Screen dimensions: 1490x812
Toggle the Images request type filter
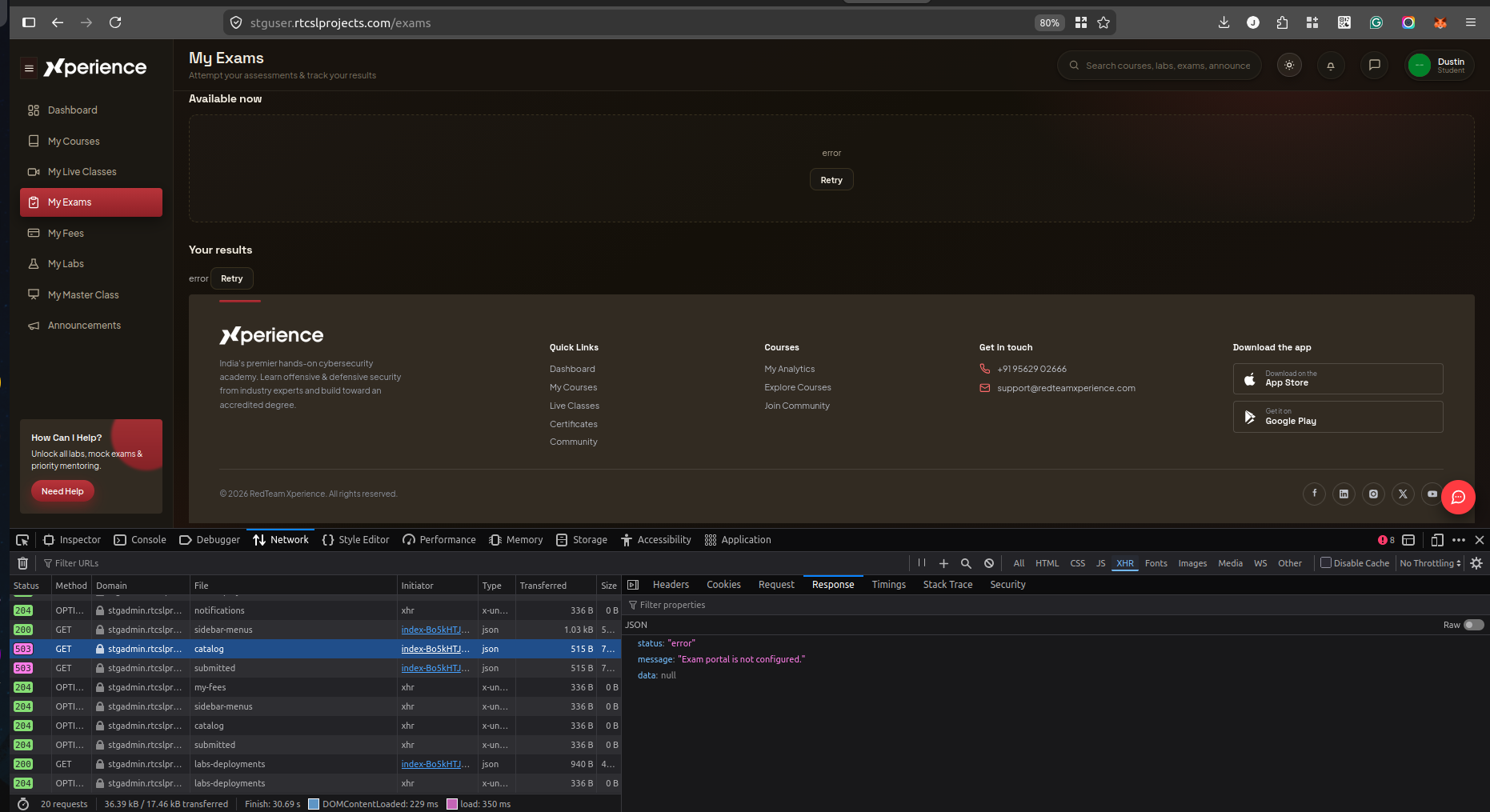1192,563
